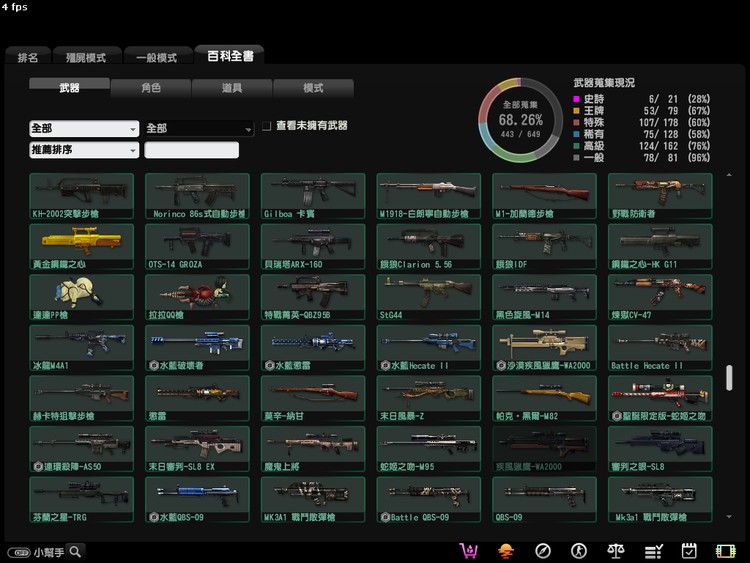Open the 末日風暴-Z weapon card

click(x=429, y=398)
